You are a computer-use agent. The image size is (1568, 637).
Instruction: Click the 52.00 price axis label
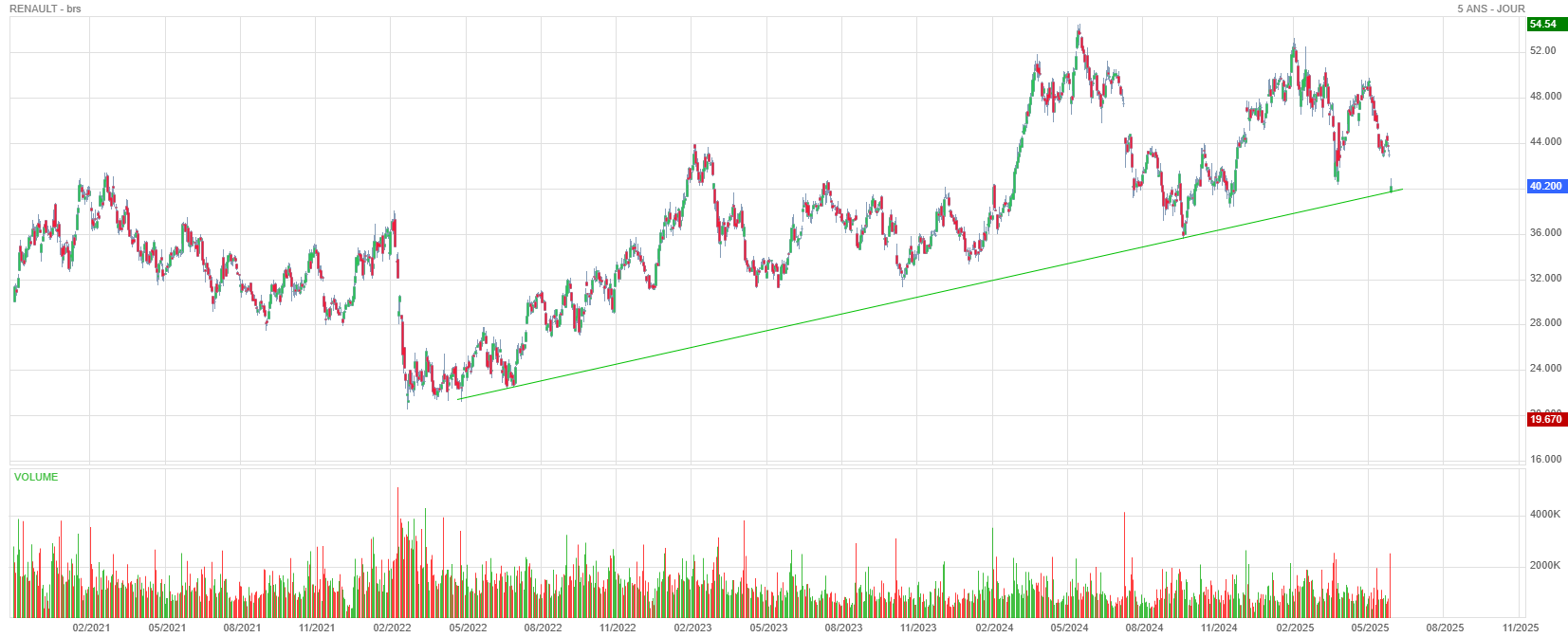point(1543,51)
